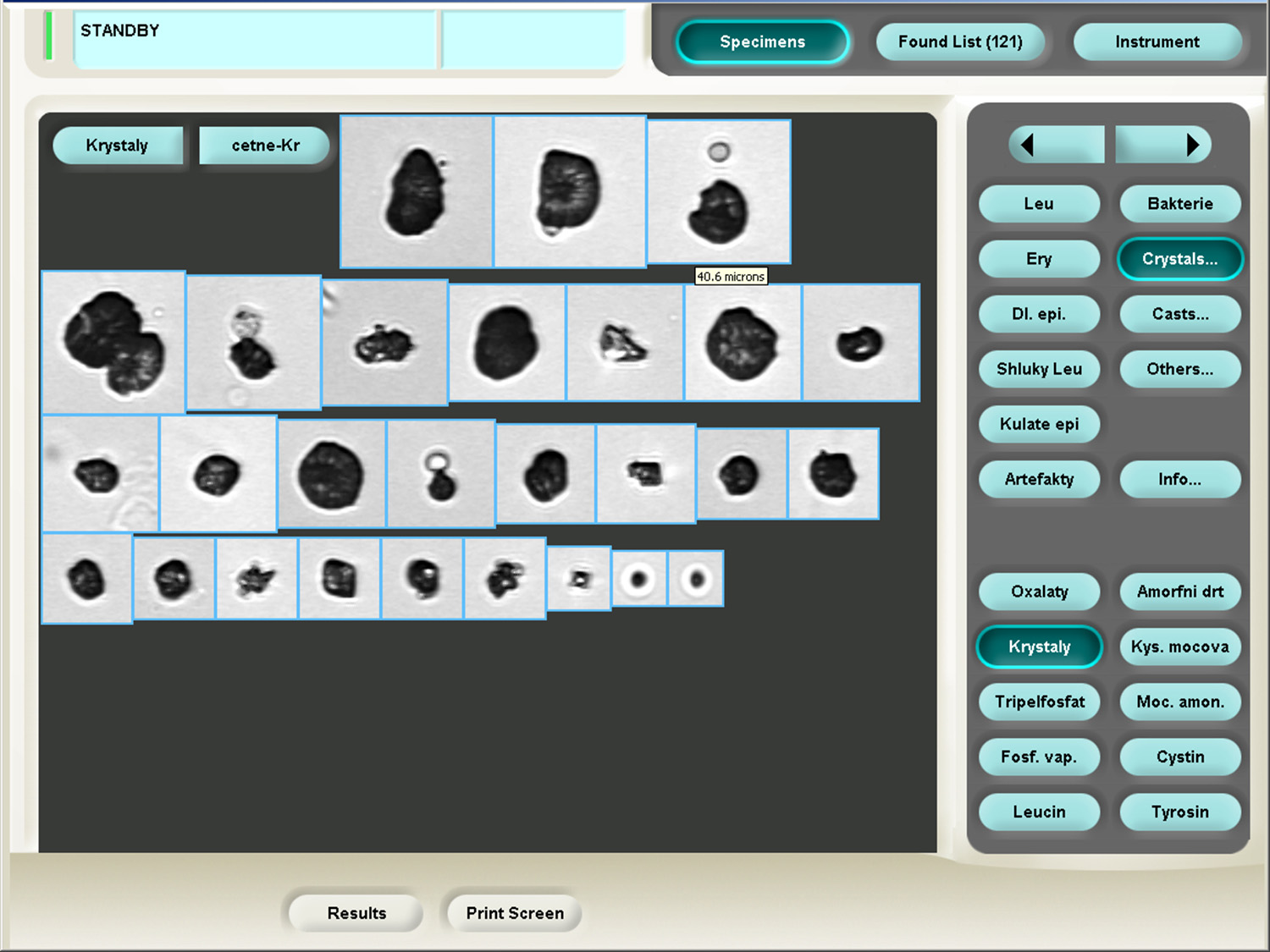The width and height of the screenshot is (1270, 952).
Task: Click the right arrow navigation button
Action: click(1163, 145)
